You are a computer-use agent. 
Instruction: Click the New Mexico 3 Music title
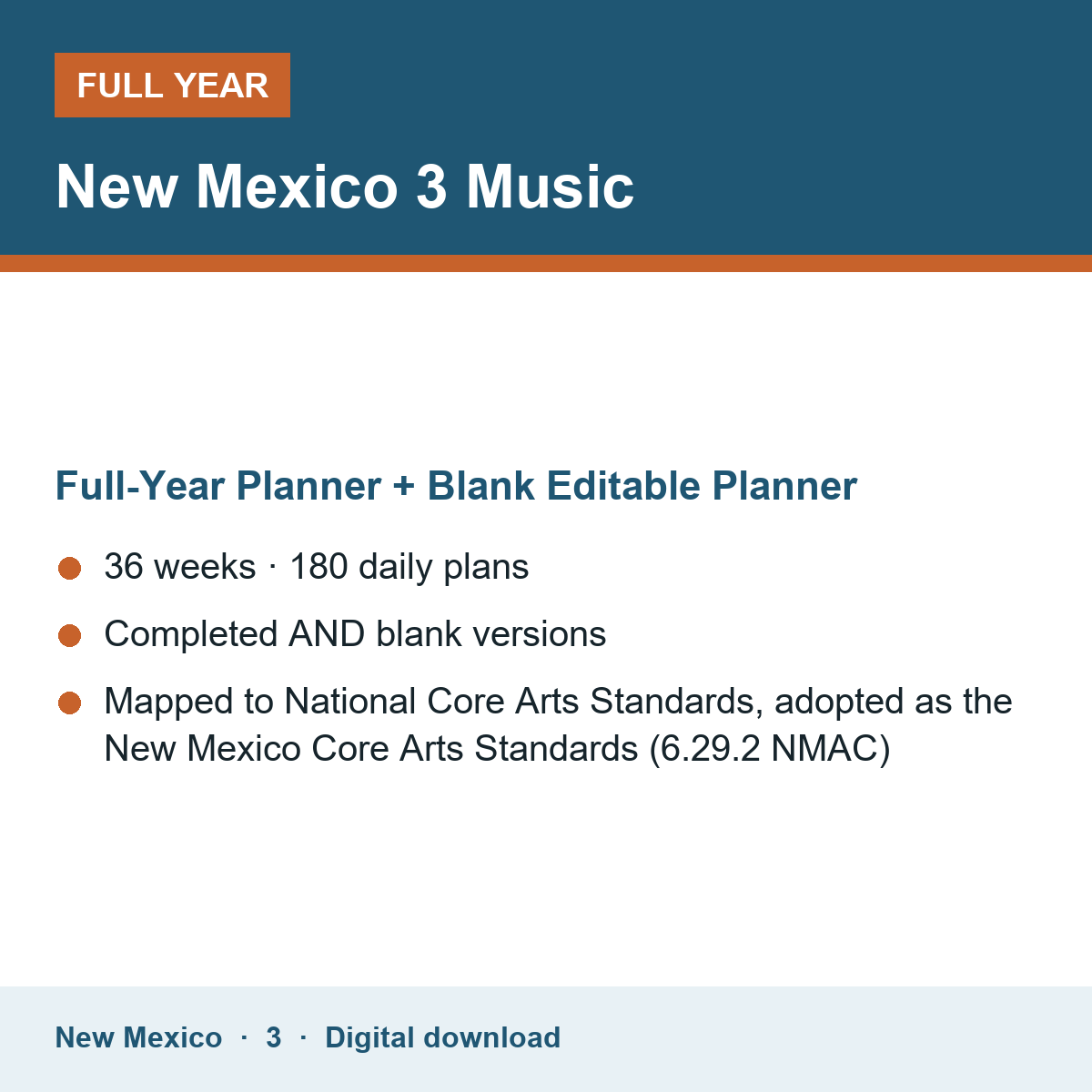point(345,187)
